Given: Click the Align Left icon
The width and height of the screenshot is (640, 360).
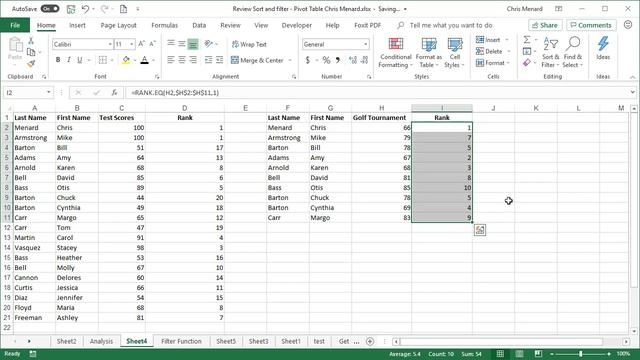Looking at the screenshot, I should click(x=171, y=60).
